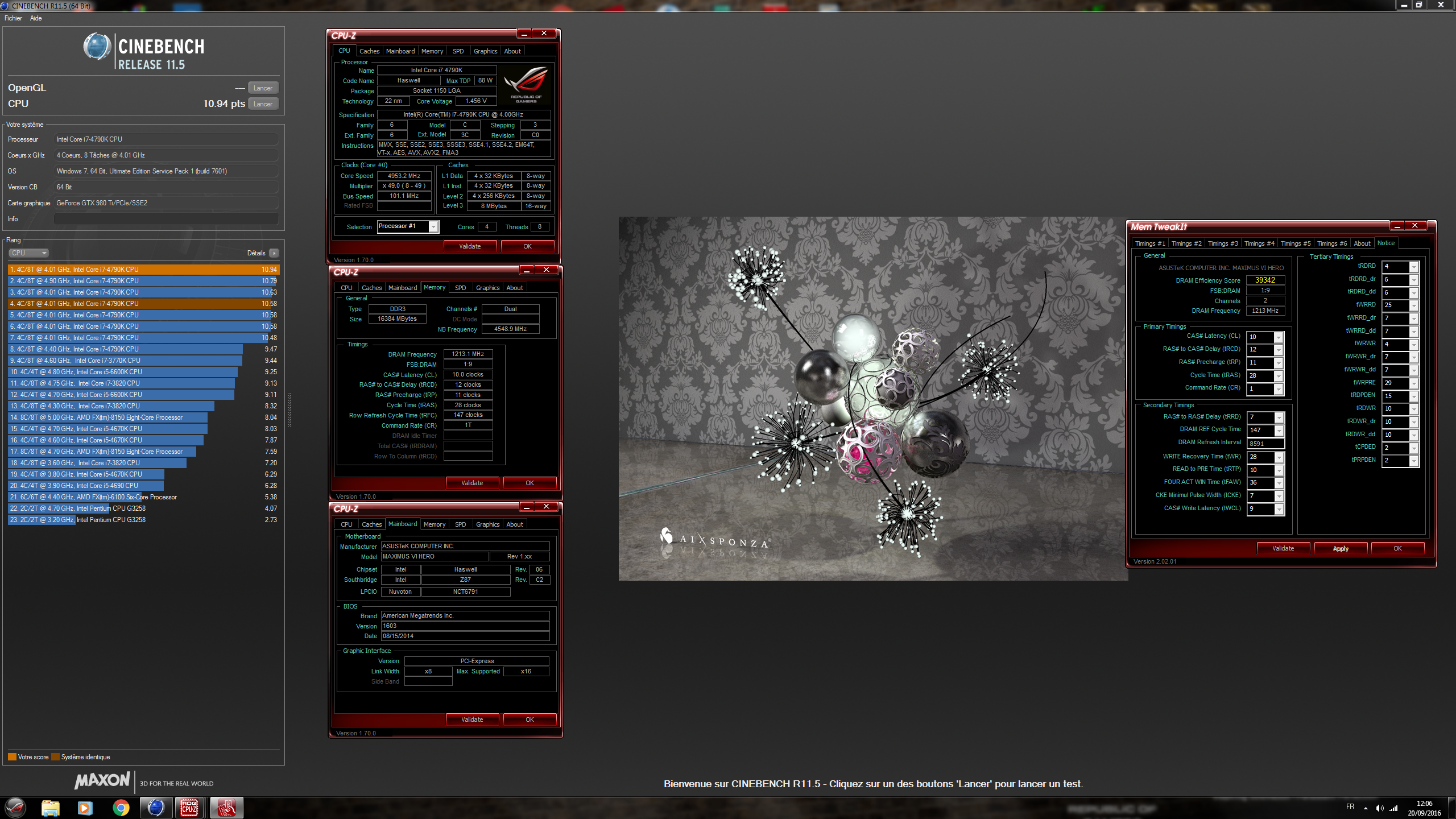Click OK in Mem TweakIt

click(x=1397, y=548)
